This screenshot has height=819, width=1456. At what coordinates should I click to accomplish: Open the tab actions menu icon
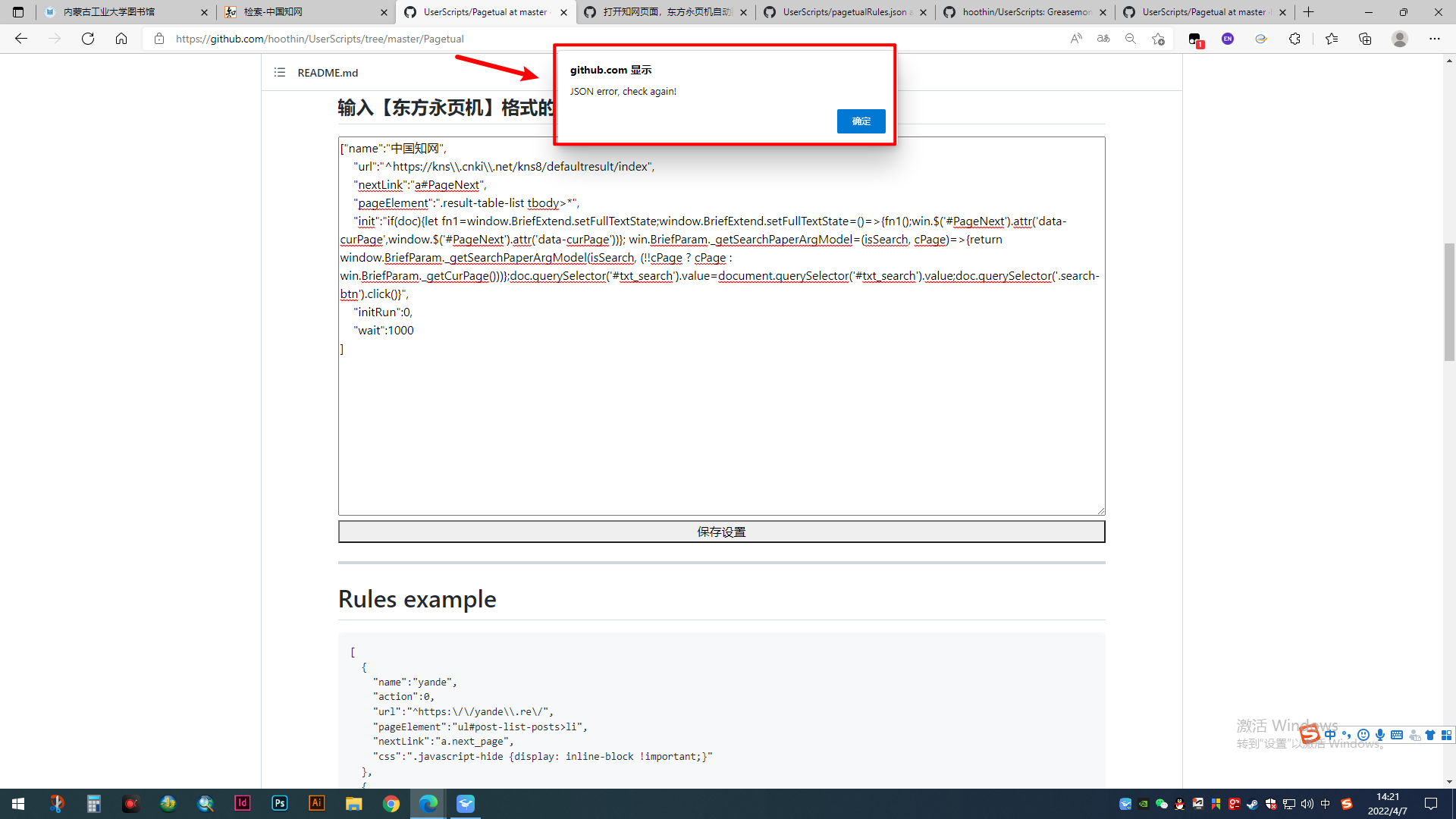pos(18,12)
